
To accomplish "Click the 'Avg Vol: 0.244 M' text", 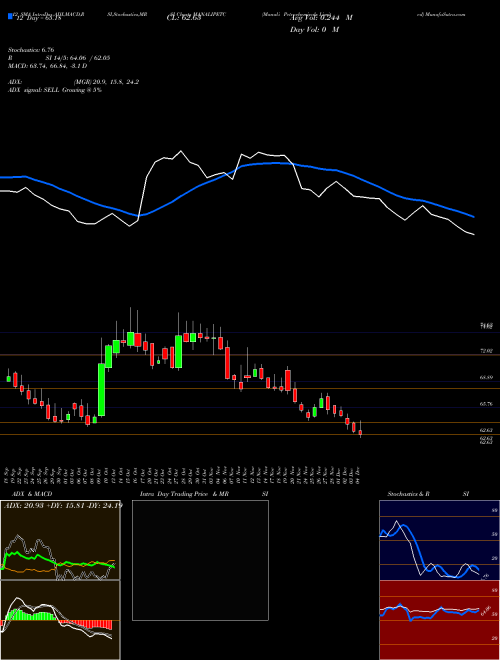I will (x=320, y=18).
